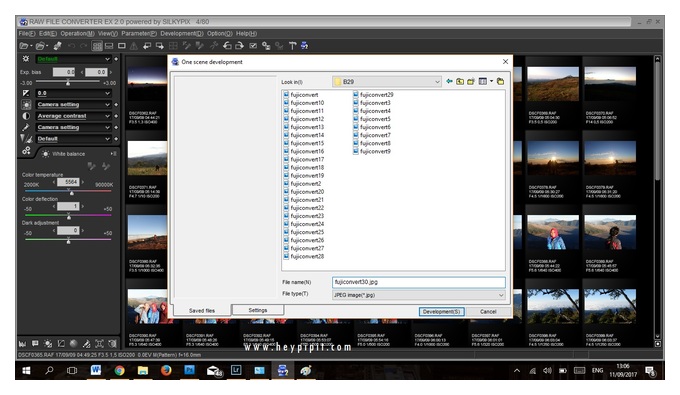Click the open folder toolbar icon
Viewport: 680px width, 395px height.
tap(41, 46)
